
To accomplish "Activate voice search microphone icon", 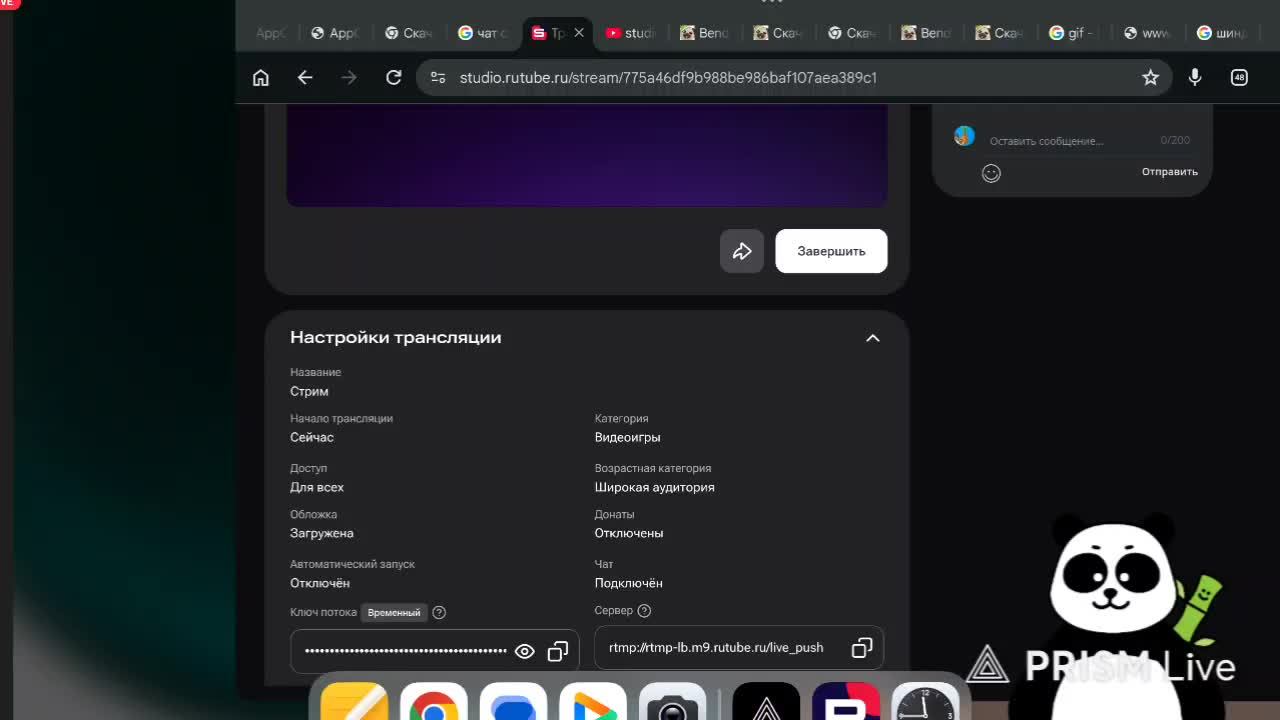I will click(1195, 77).
